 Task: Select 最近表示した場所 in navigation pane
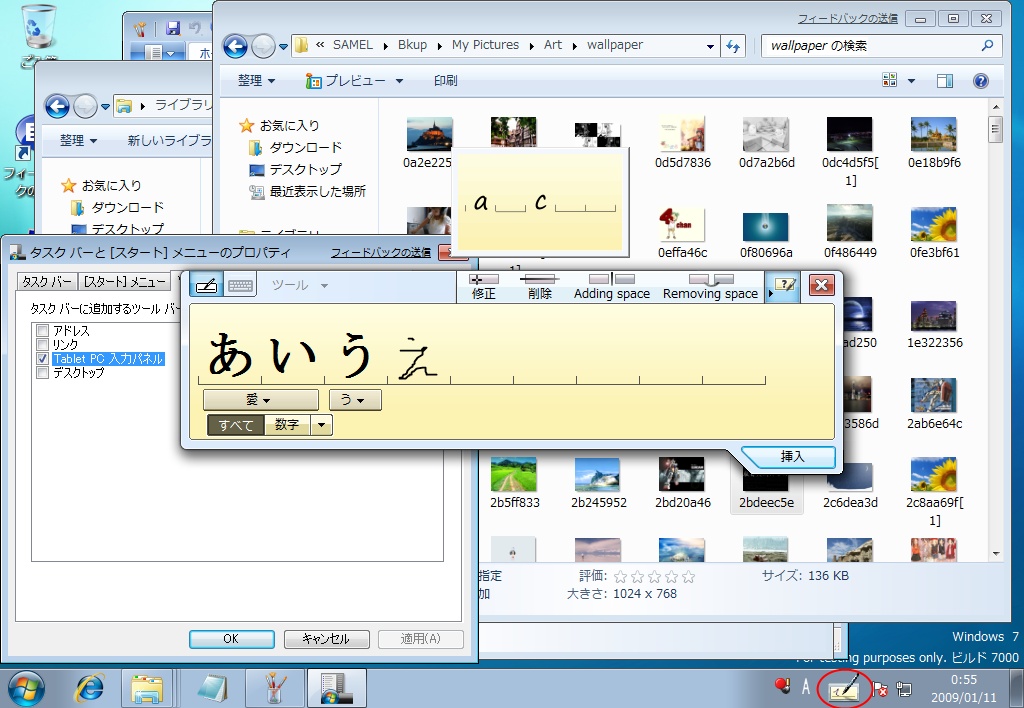point(308,191)
